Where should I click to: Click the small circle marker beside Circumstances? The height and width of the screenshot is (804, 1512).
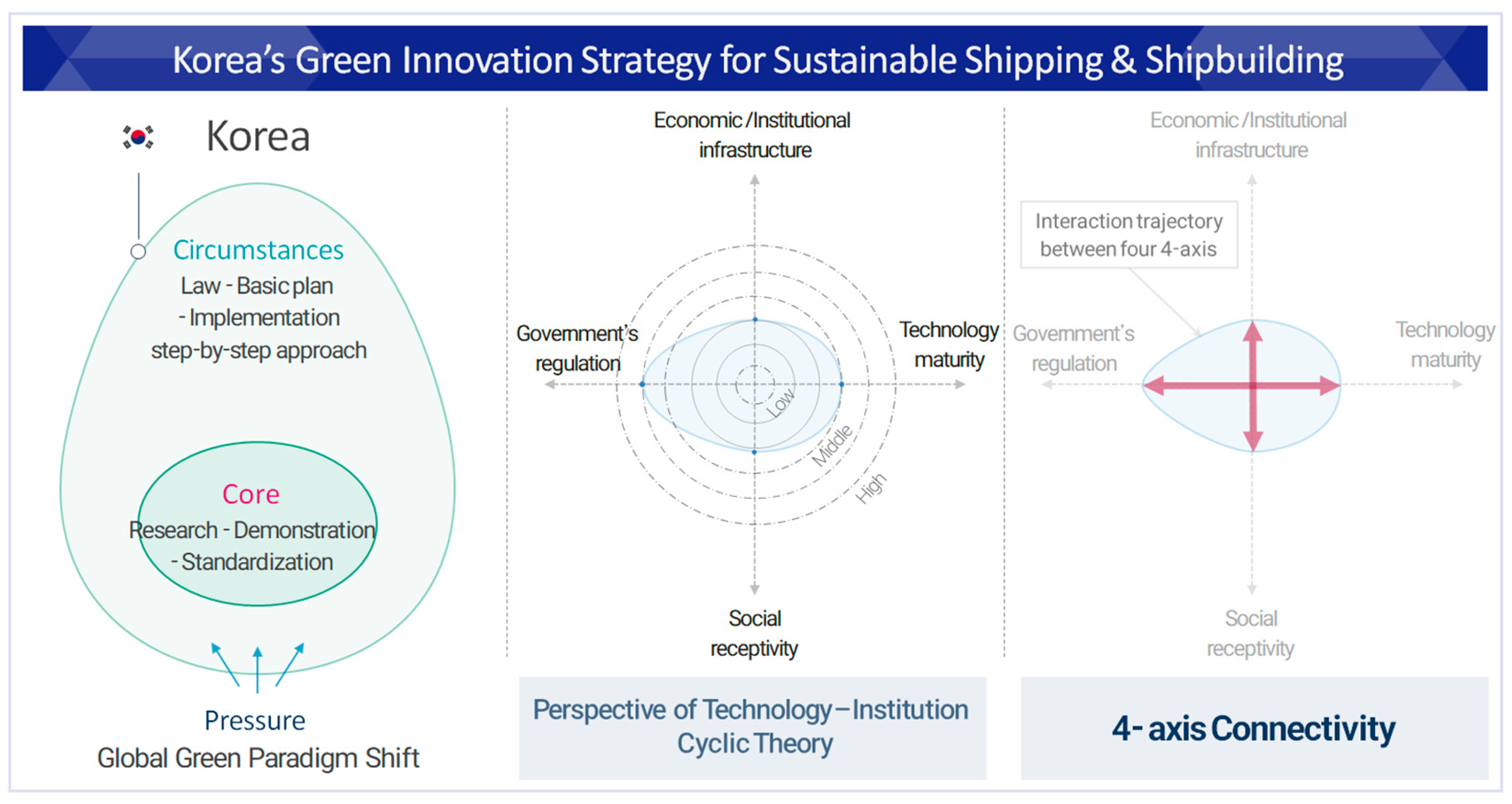coord(138,252)
